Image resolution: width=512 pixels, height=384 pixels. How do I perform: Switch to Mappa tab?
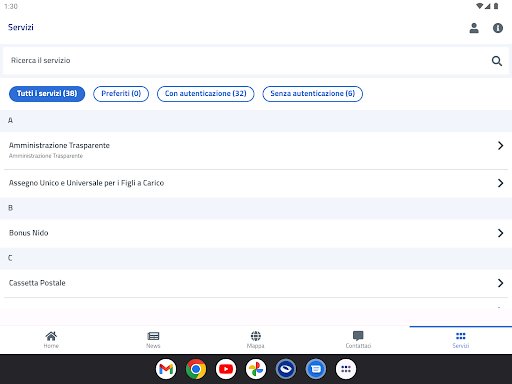pos(256,340)
